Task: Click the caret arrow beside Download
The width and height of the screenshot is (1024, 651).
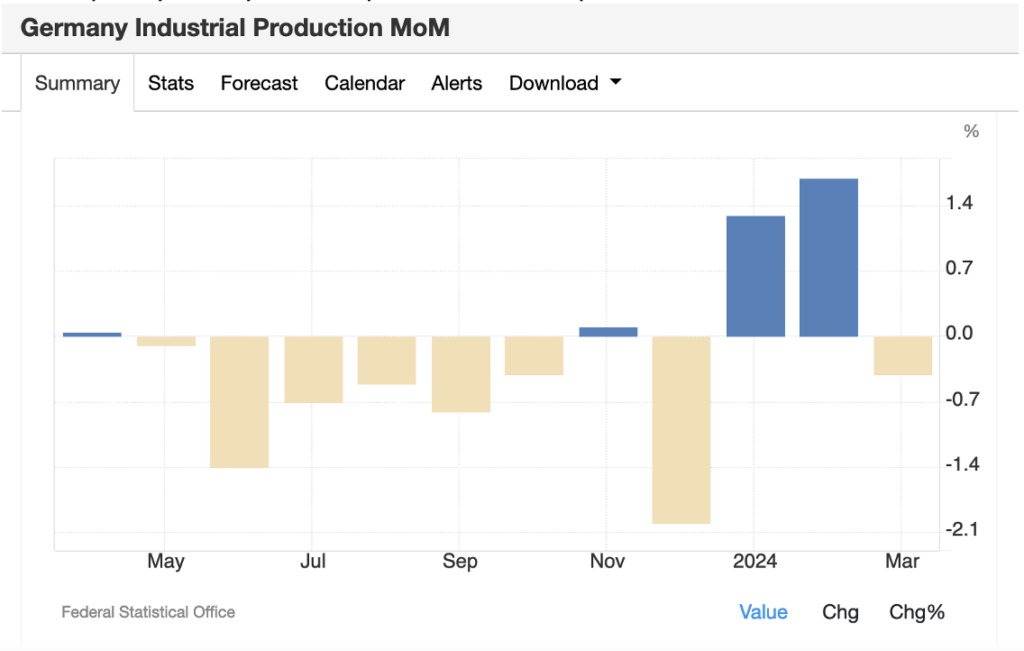Action: coord(615,83)
